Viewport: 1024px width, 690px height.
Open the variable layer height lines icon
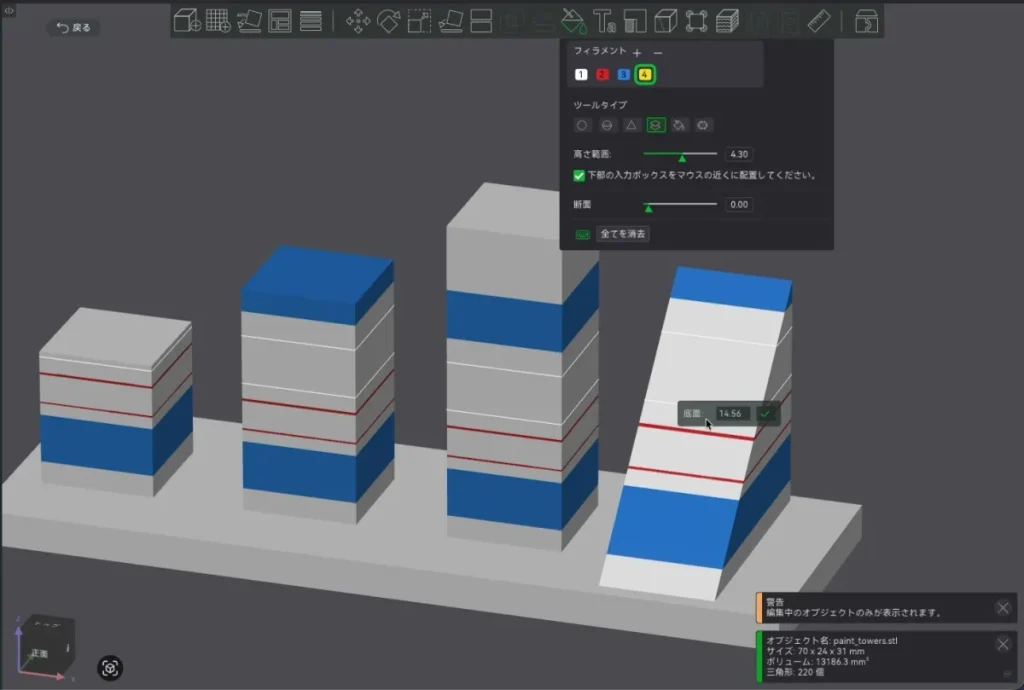[x=311, y=21]
